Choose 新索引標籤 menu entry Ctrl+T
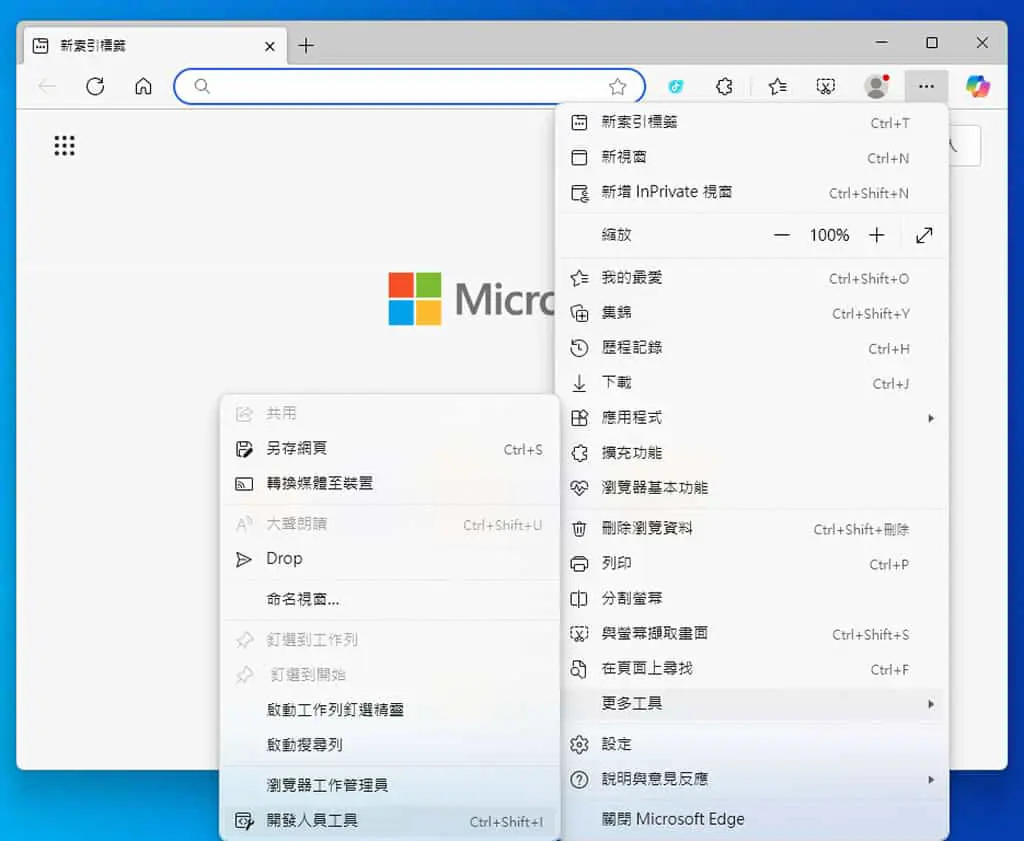Screen dimensions: 1024x841 click(x=752, y=122)
